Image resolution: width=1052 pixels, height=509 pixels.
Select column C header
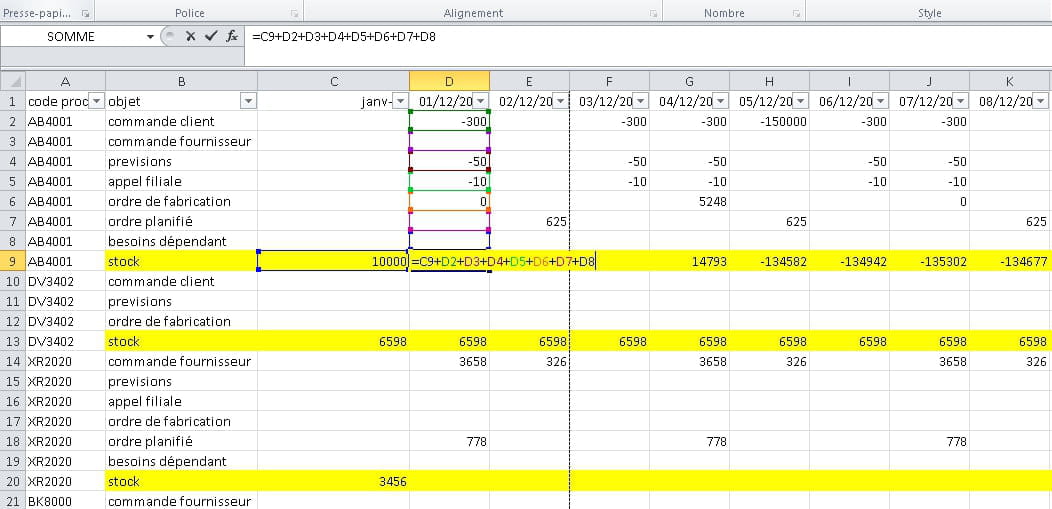(x=333, y=81)
